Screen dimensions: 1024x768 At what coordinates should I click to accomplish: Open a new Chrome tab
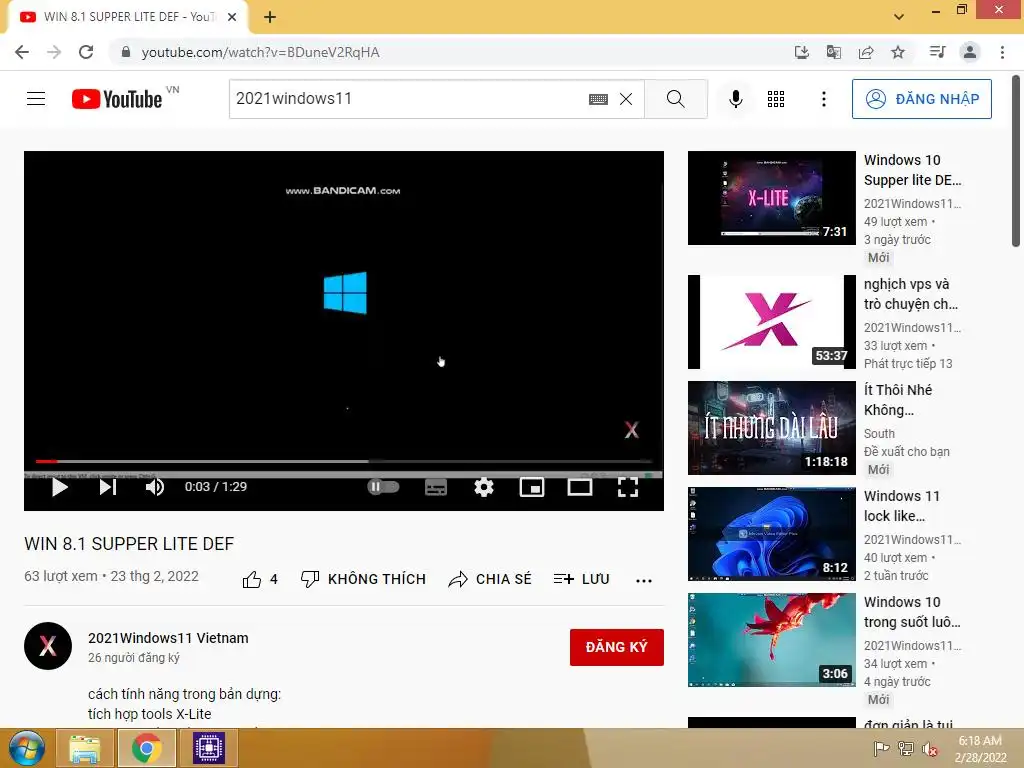270,17
